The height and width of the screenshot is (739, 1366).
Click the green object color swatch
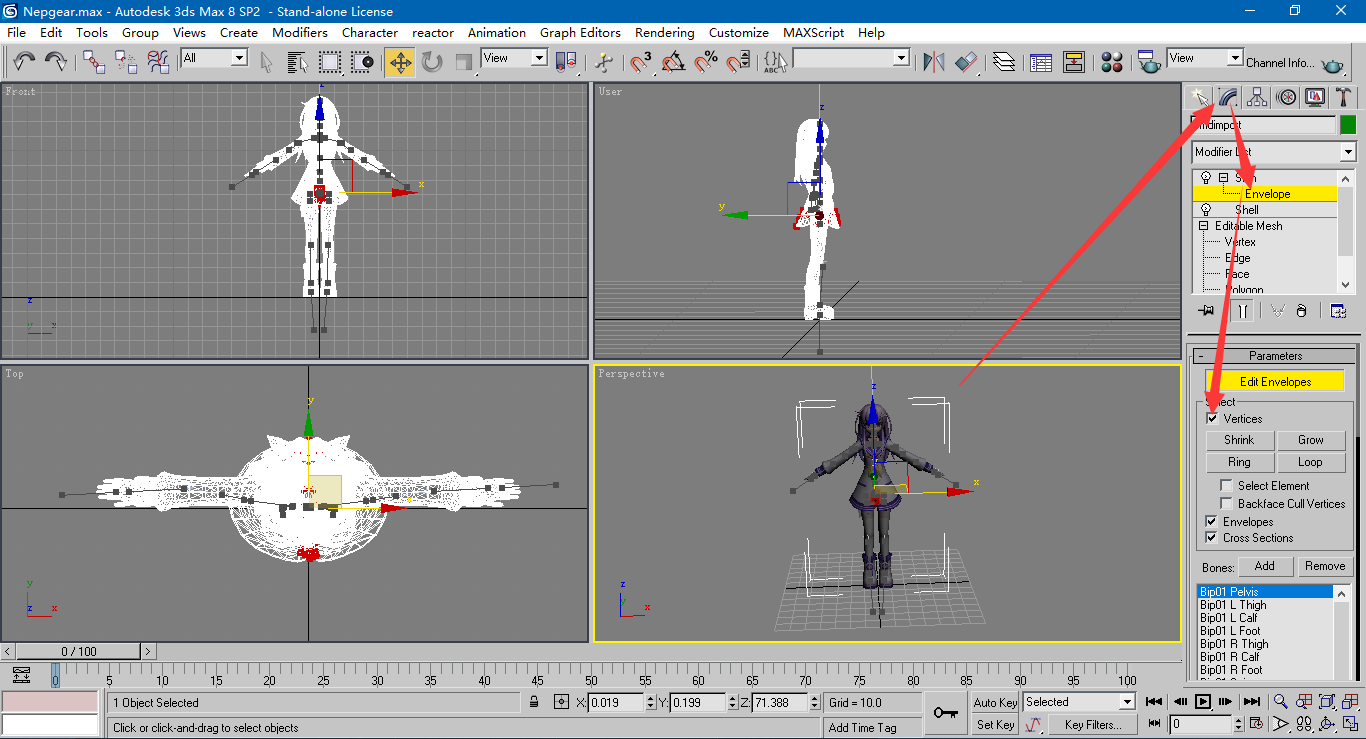[x=1347, y=125]
